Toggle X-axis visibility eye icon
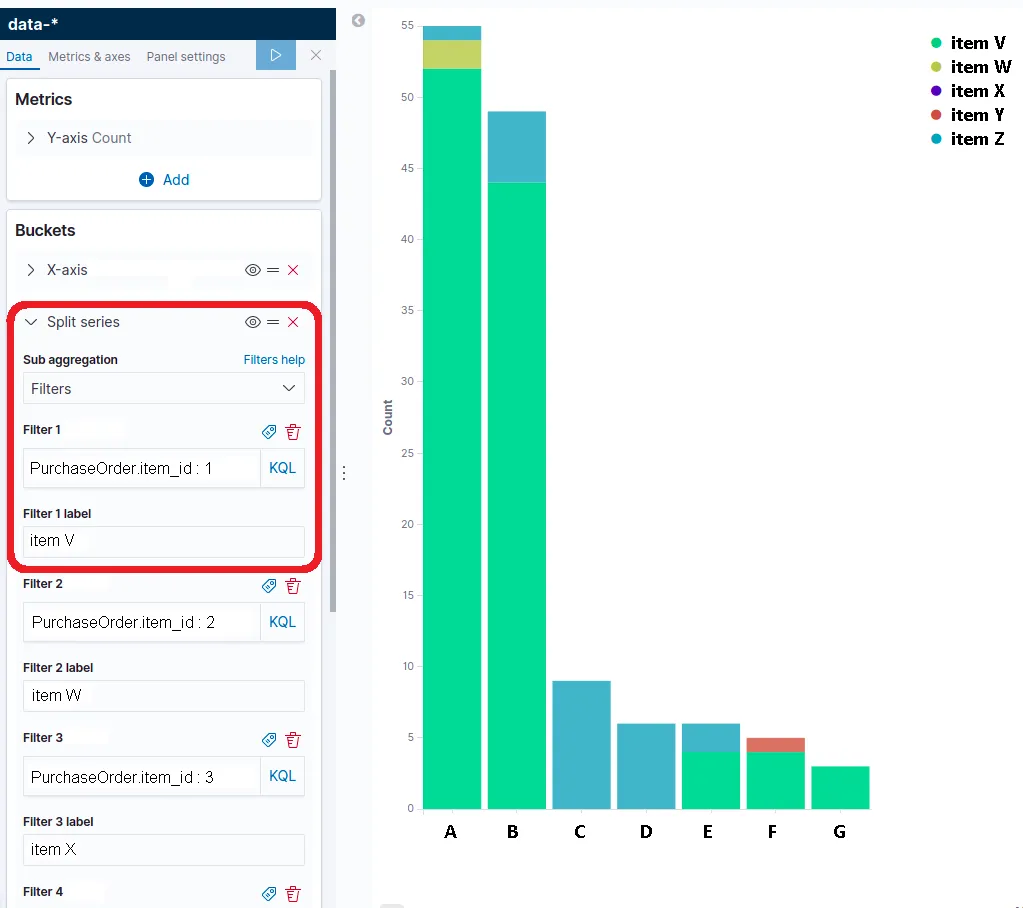Viewport: 1023px width, 908px height. click(x=252, y=270)
